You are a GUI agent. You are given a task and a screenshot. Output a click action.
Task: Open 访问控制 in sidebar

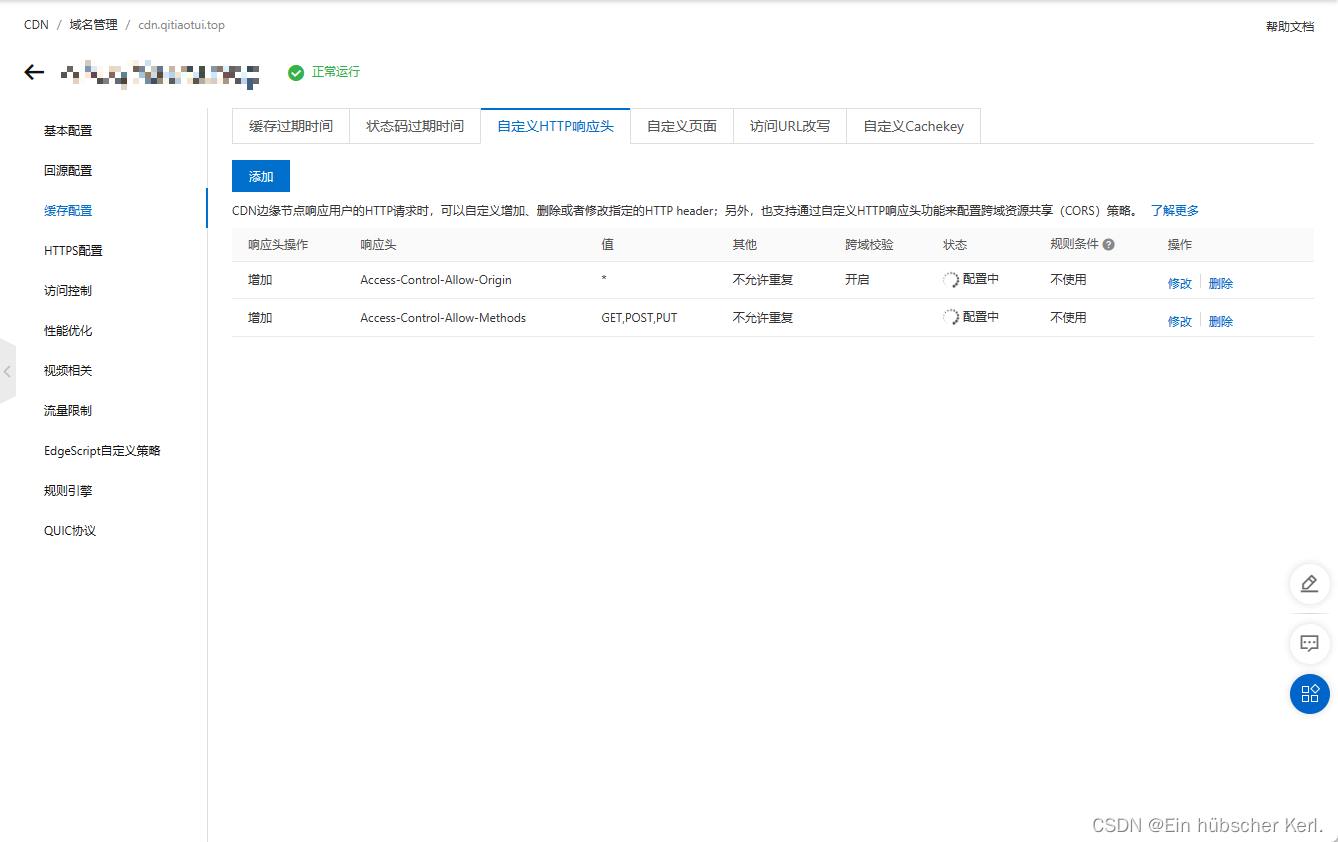coord(68,291)
